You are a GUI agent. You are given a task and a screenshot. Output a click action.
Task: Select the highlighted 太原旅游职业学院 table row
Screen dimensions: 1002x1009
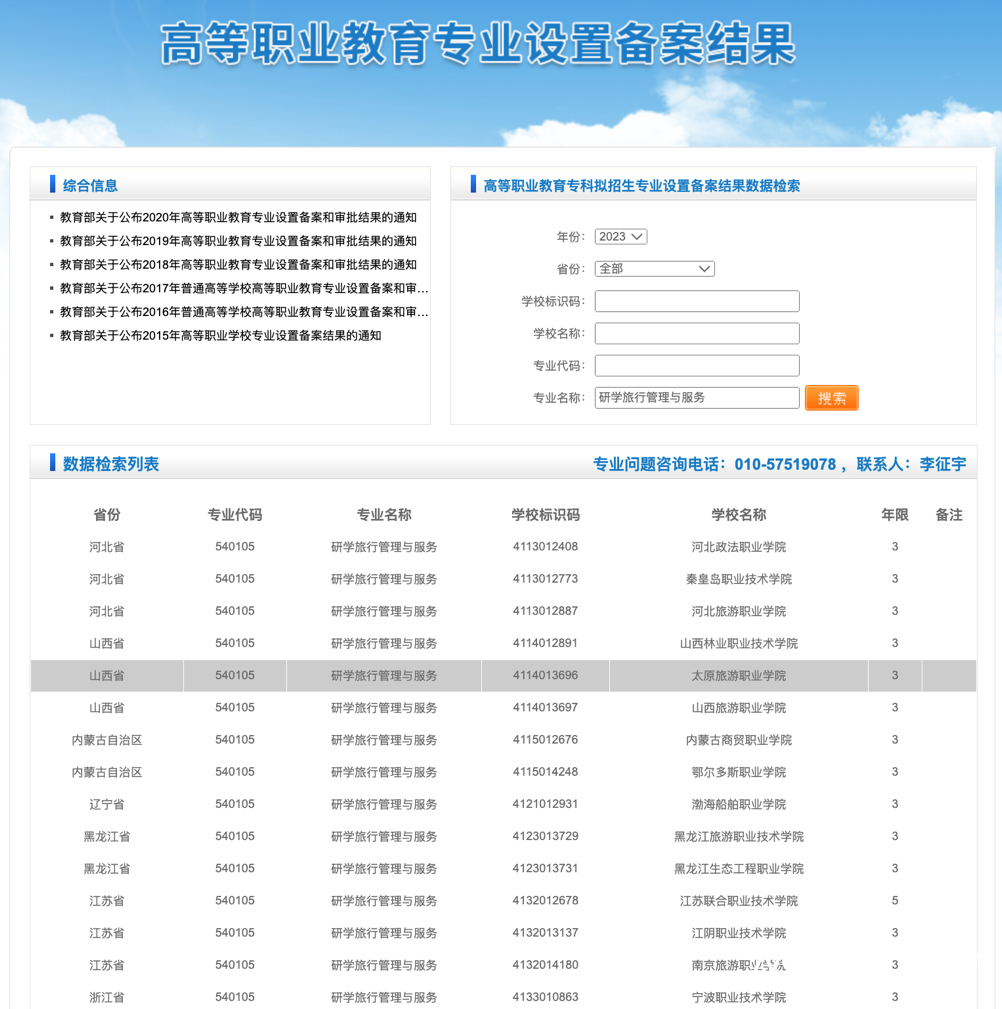click(500, 675)
